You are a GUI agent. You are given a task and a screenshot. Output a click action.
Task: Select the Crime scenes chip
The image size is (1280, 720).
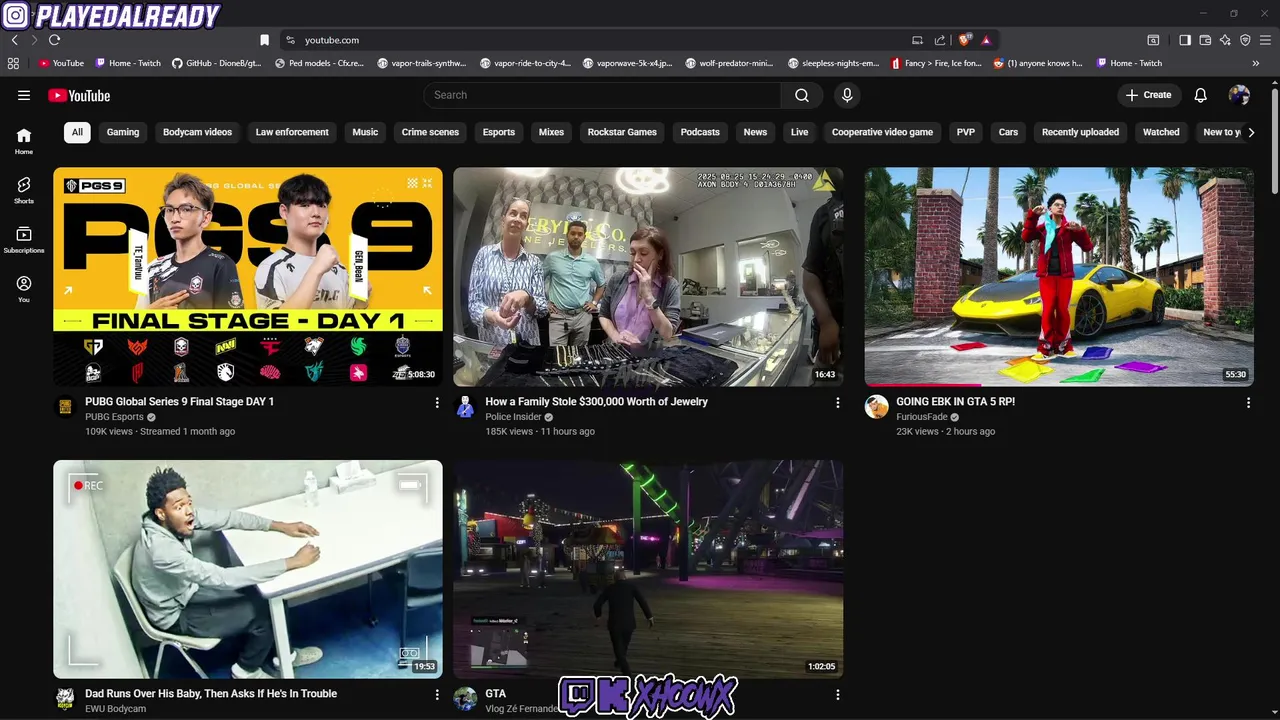click(x=430, y=132)
